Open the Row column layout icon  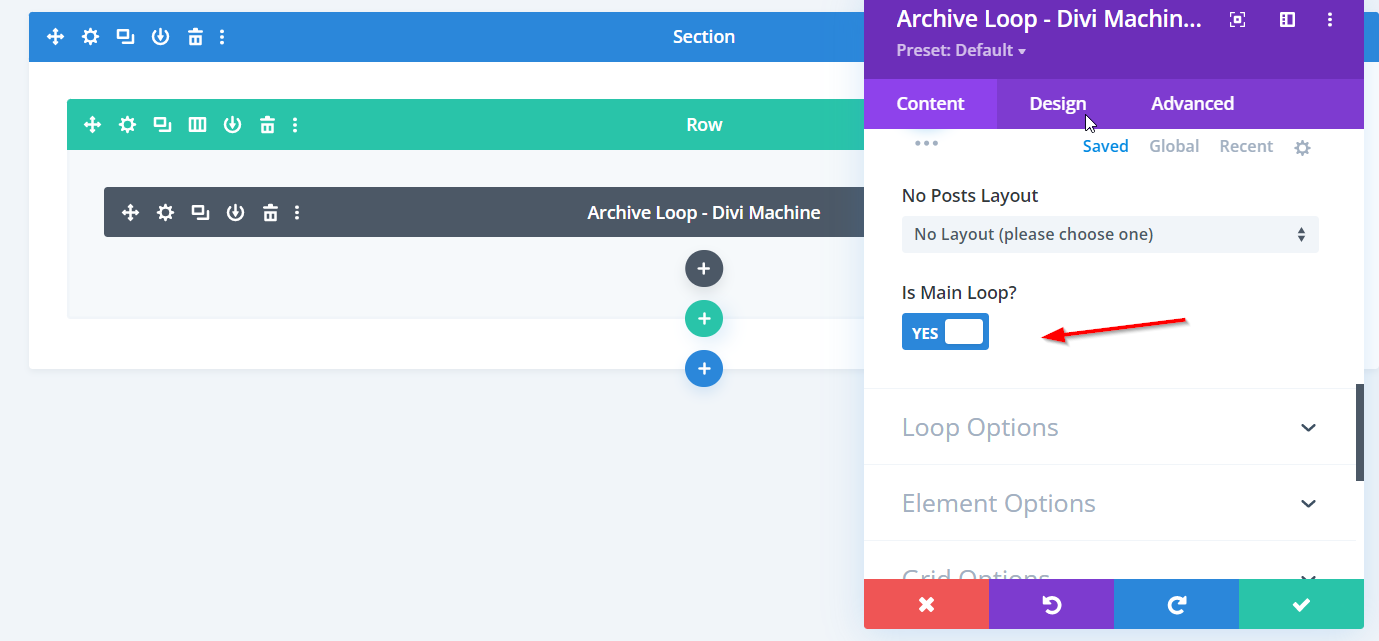click(197, 125)
